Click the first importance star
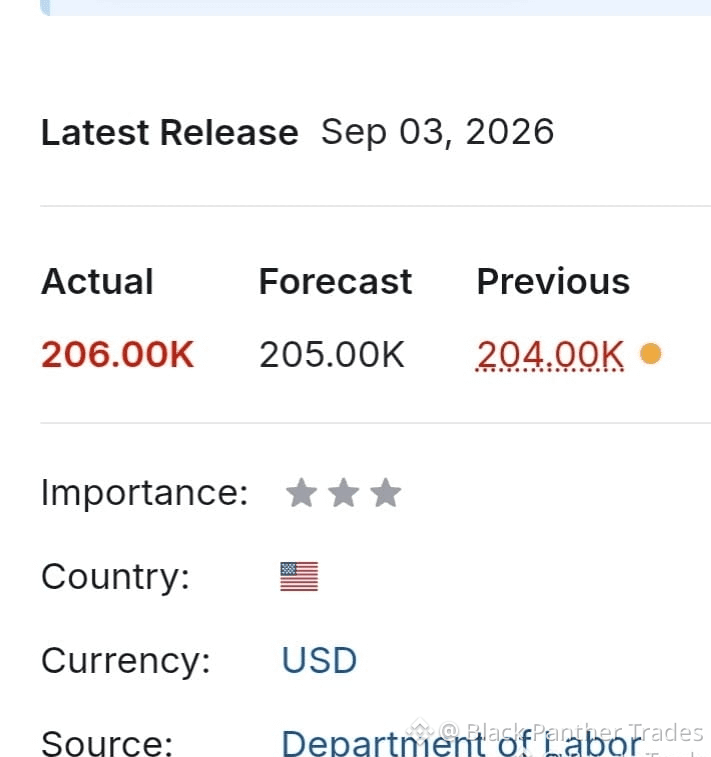Image resolution: width=711 pixels, height=757 pixels. coord(301,493)
